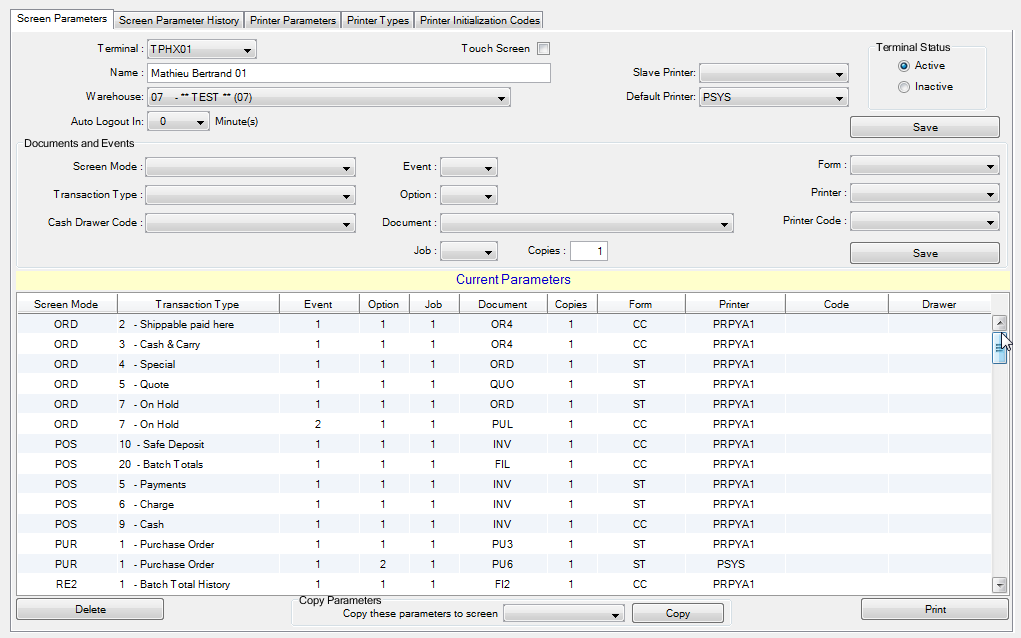
Task: Open the Printer Parameters tab
Action: point(292,20)
